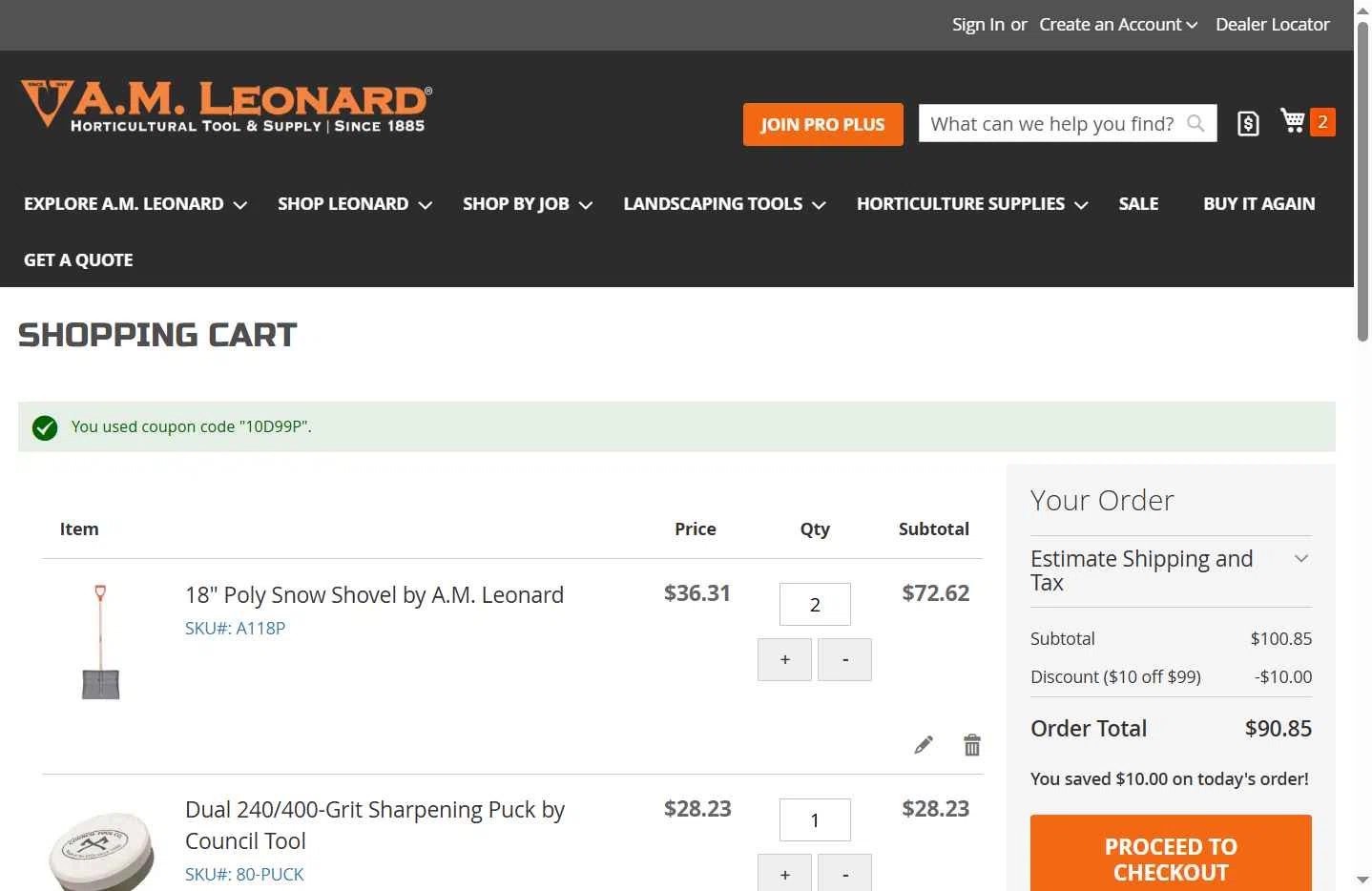Expand Estimate Shipping and Tax section

[1171, 570]
